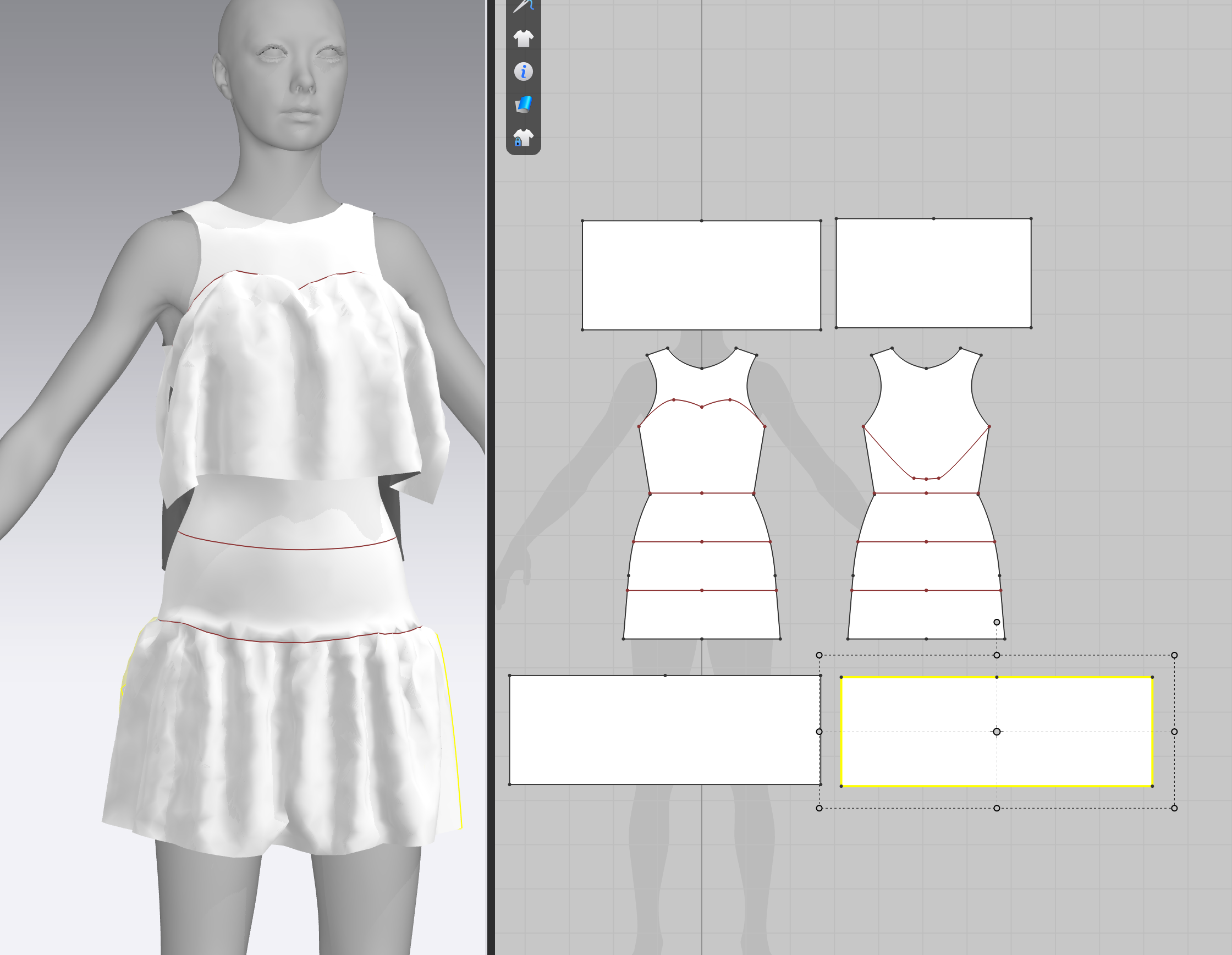Select the sewing needle and thread icon

524,6
